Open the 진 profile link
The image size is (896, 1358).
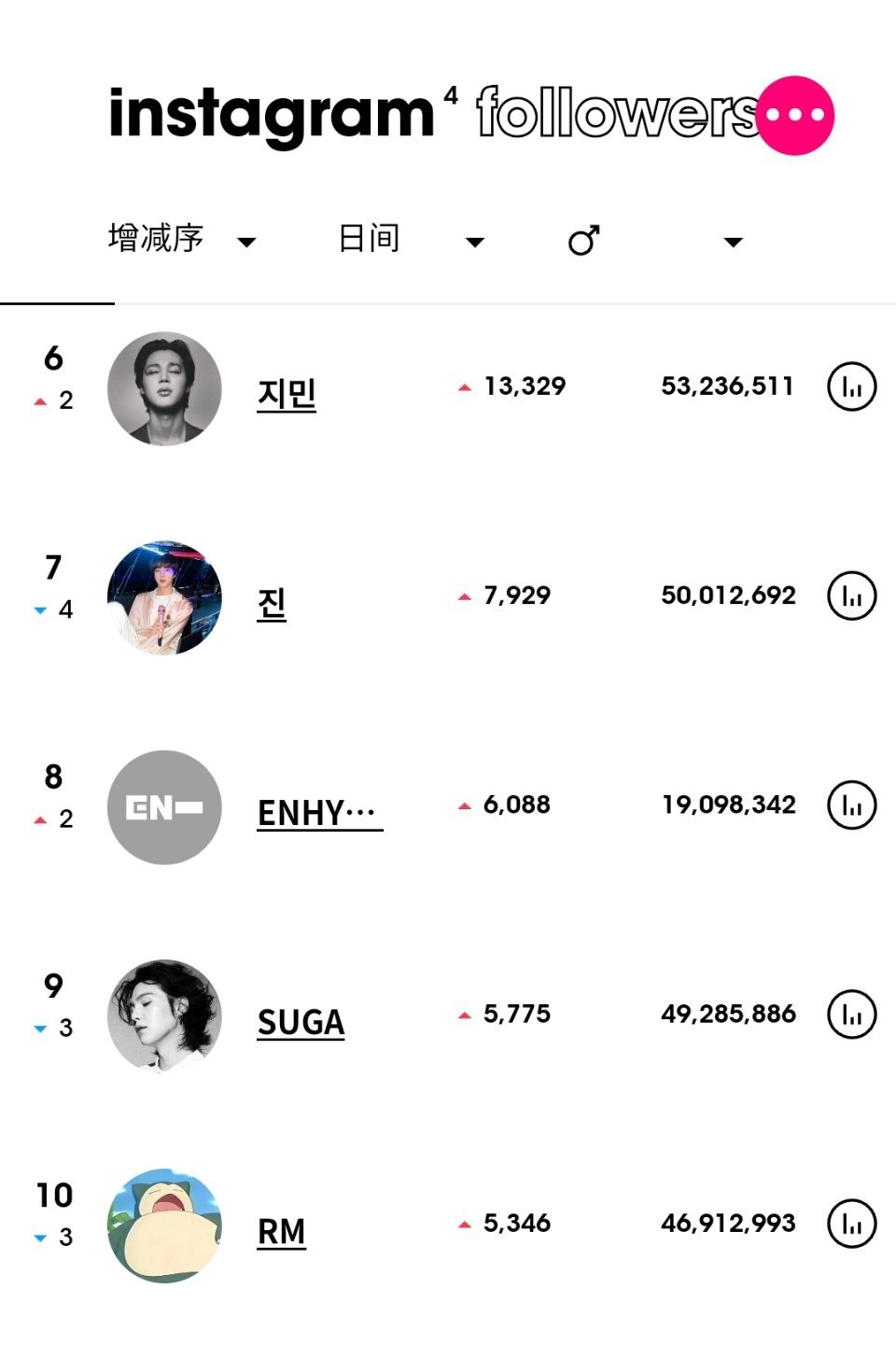[x=272, y=603]
